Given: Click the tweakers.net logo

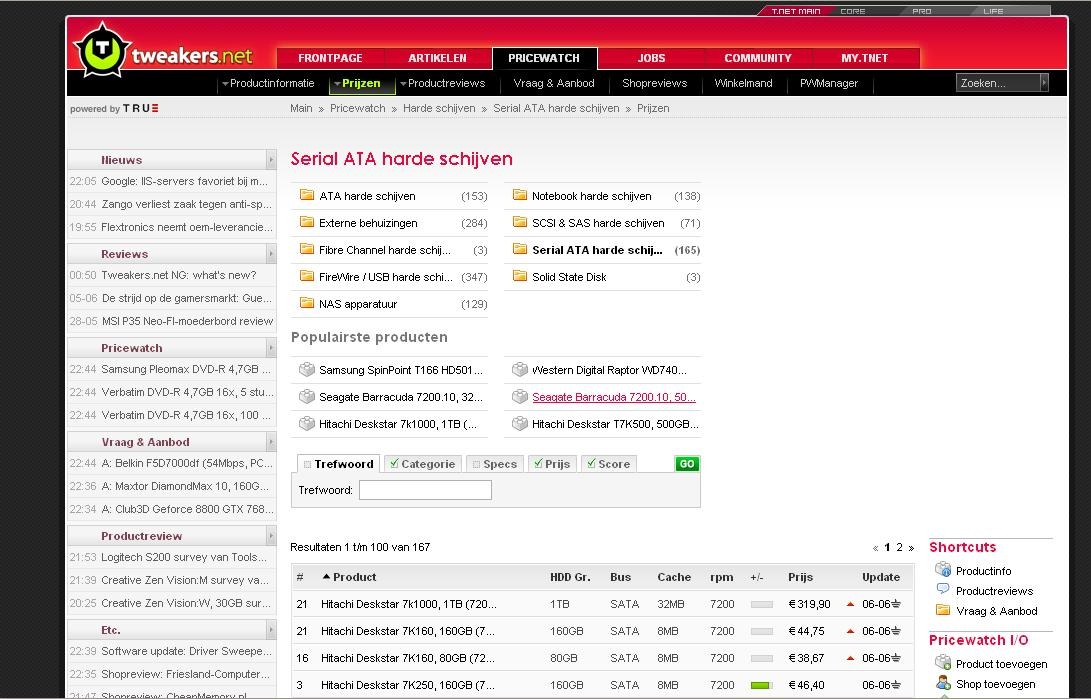Looking at the screenshot, I should tap(165, 50).
